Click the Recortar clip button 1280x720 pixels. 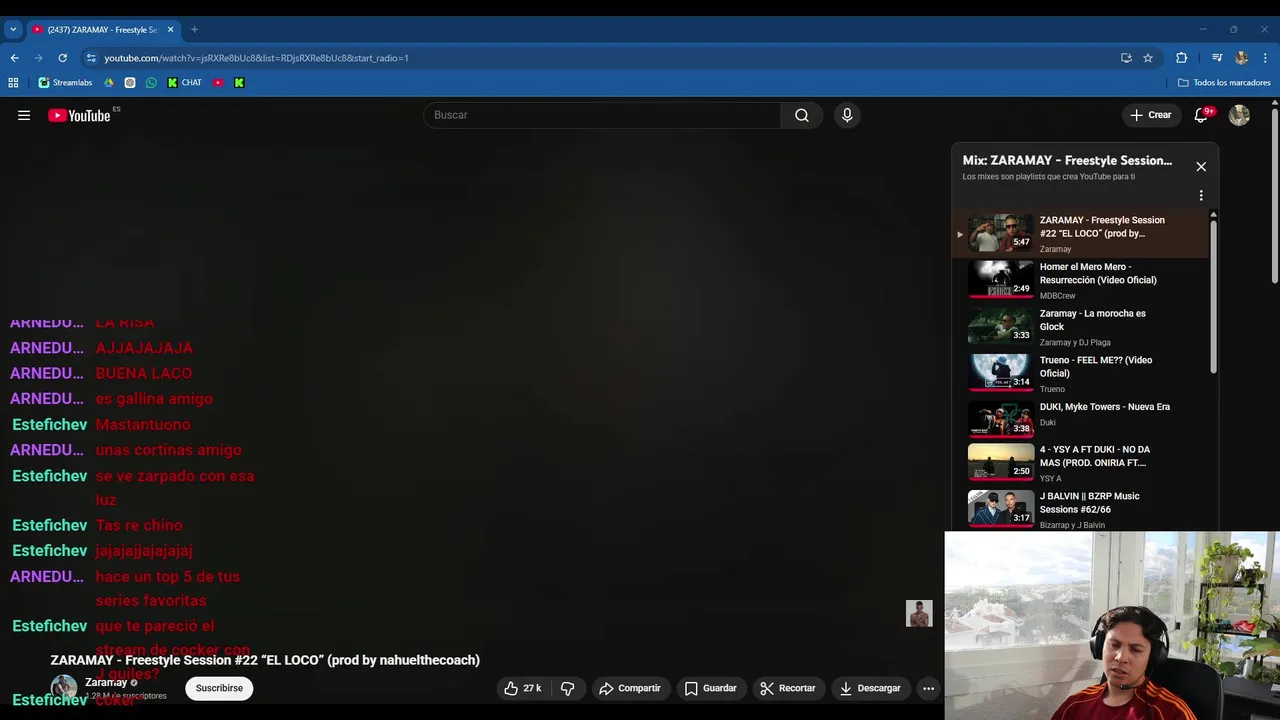tap(787, 688)
